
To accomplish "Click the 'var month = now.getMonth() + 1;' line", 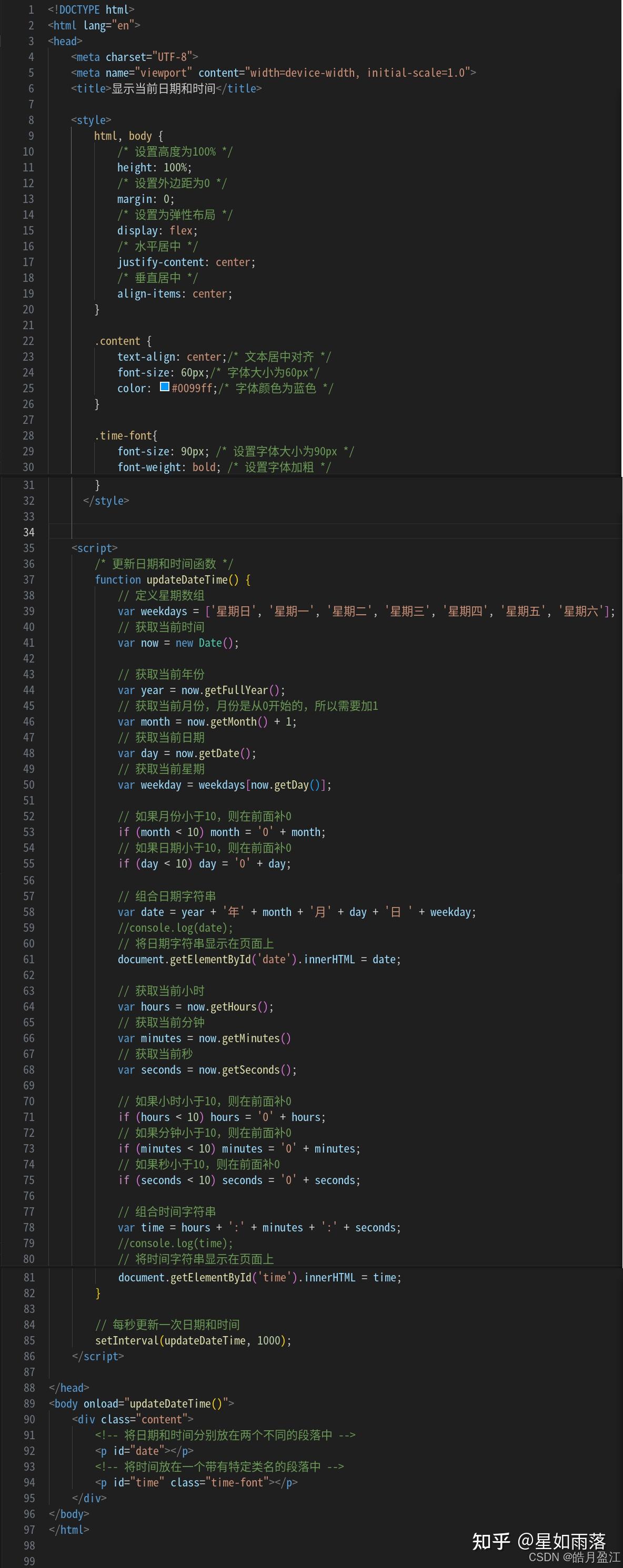I will [x=208, y=722].
